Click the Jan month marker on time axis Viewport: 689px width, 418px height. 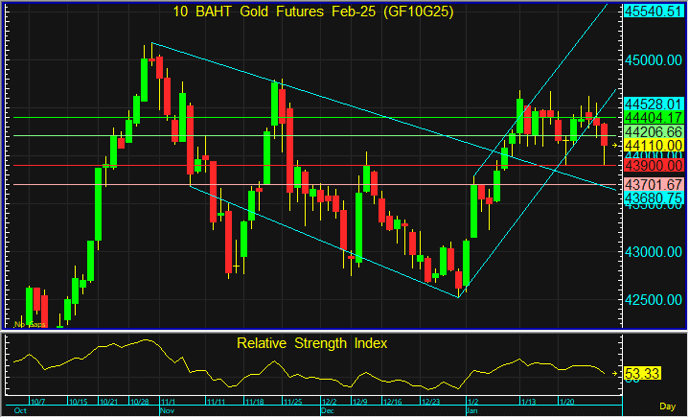tap(472, 411)
